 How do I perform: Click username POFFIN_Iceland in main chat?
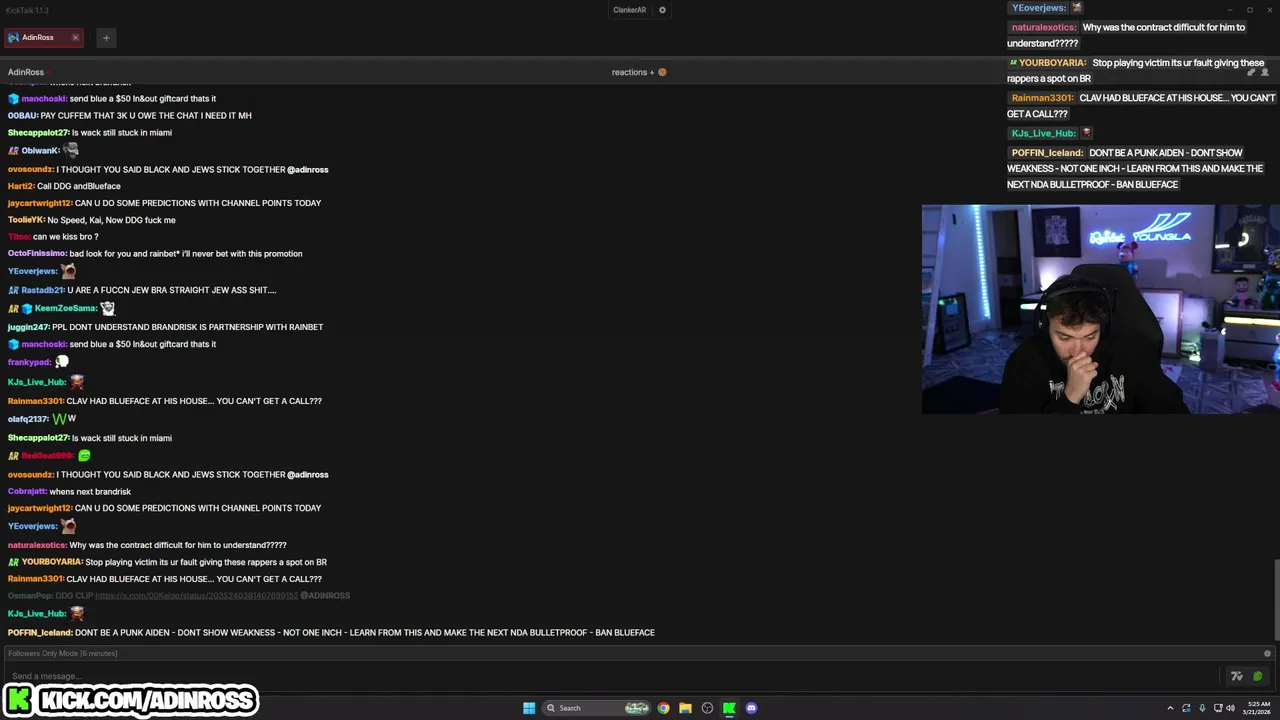[39, 633]
